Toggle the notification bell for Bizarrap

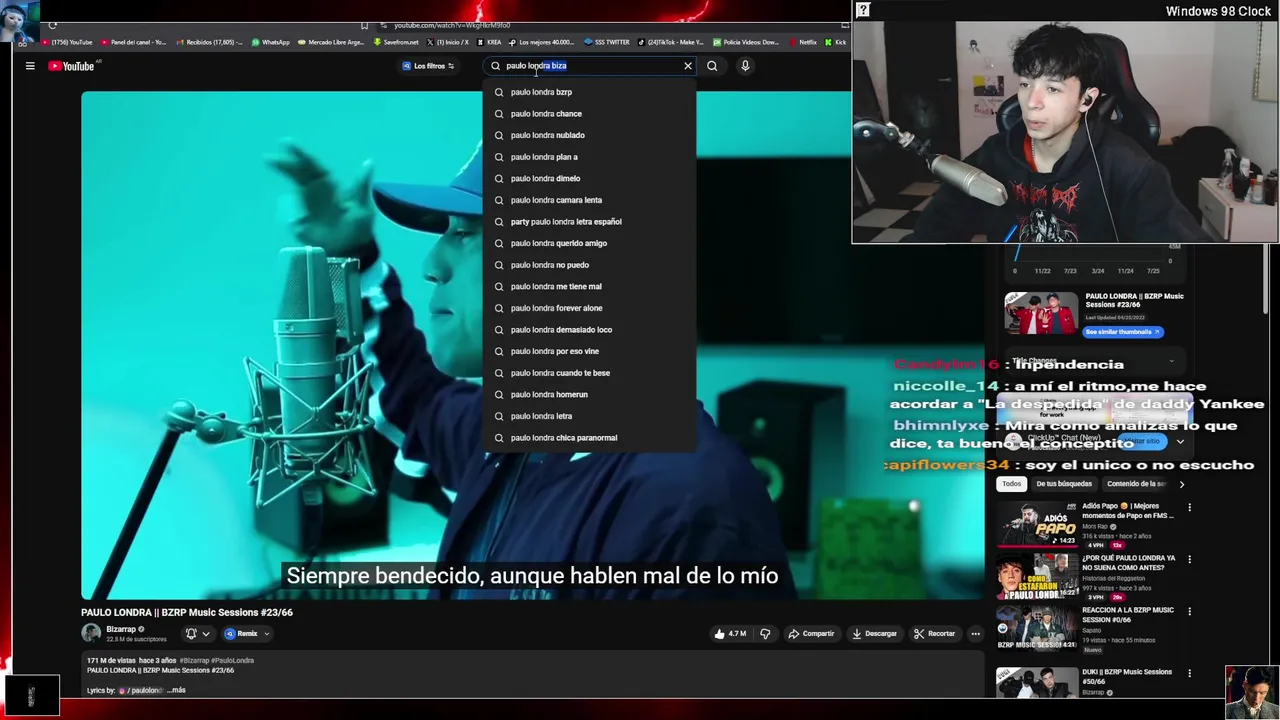[x=191, y=633]
